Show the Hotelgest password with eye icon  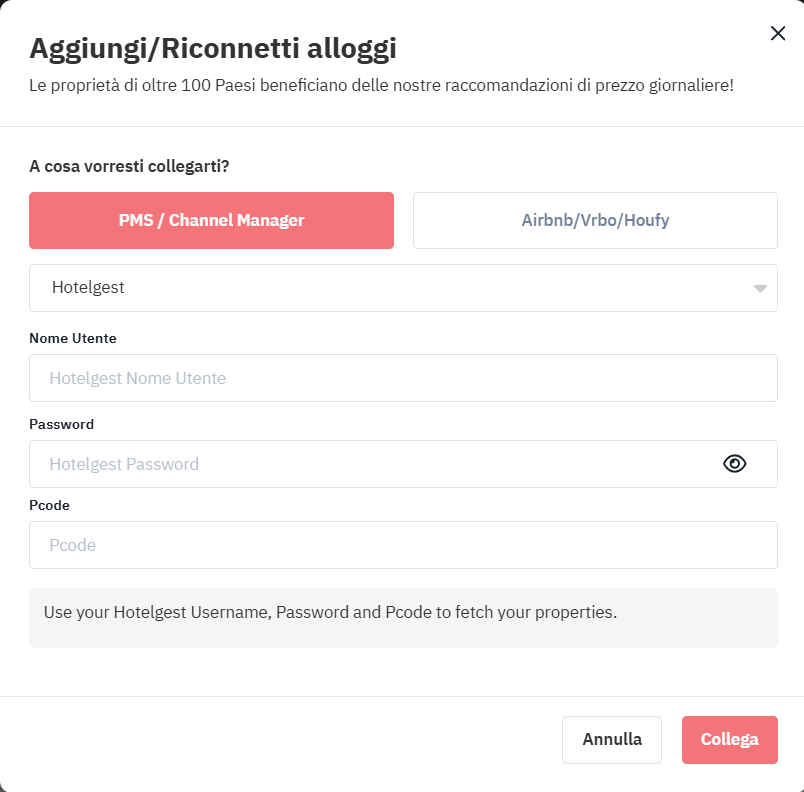click(734, 464)
